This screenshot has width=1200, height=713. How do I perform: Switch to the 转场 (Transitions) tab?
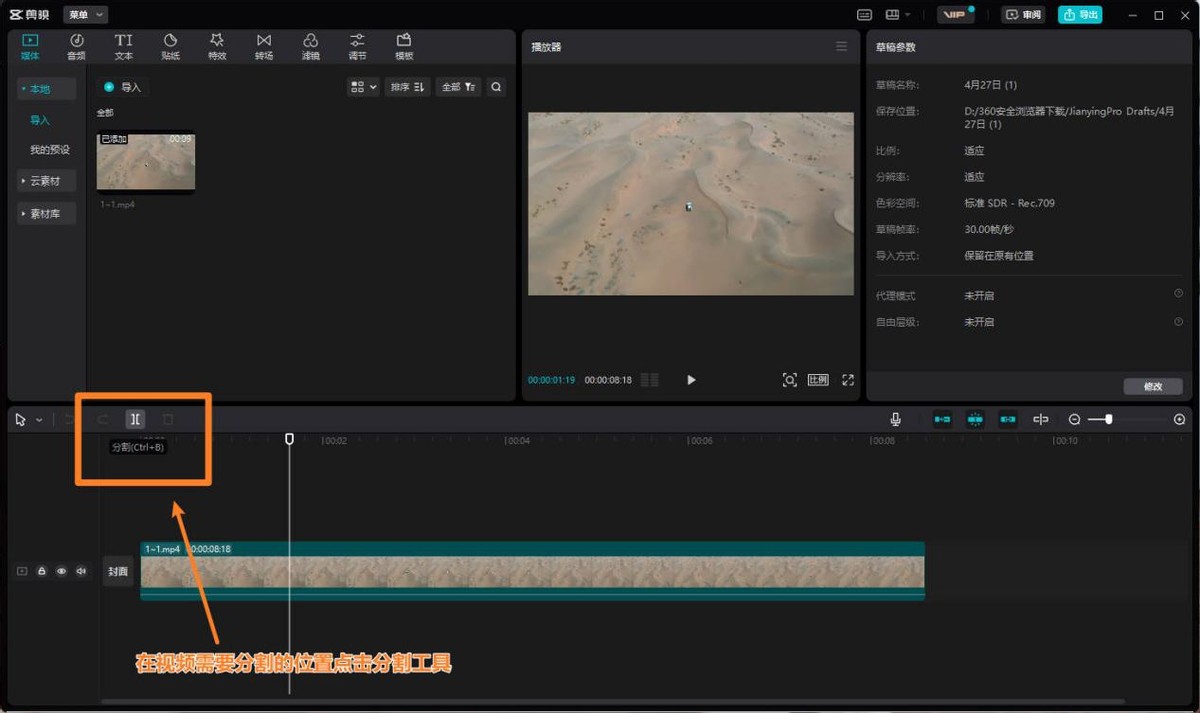click(x=264, y=46)
